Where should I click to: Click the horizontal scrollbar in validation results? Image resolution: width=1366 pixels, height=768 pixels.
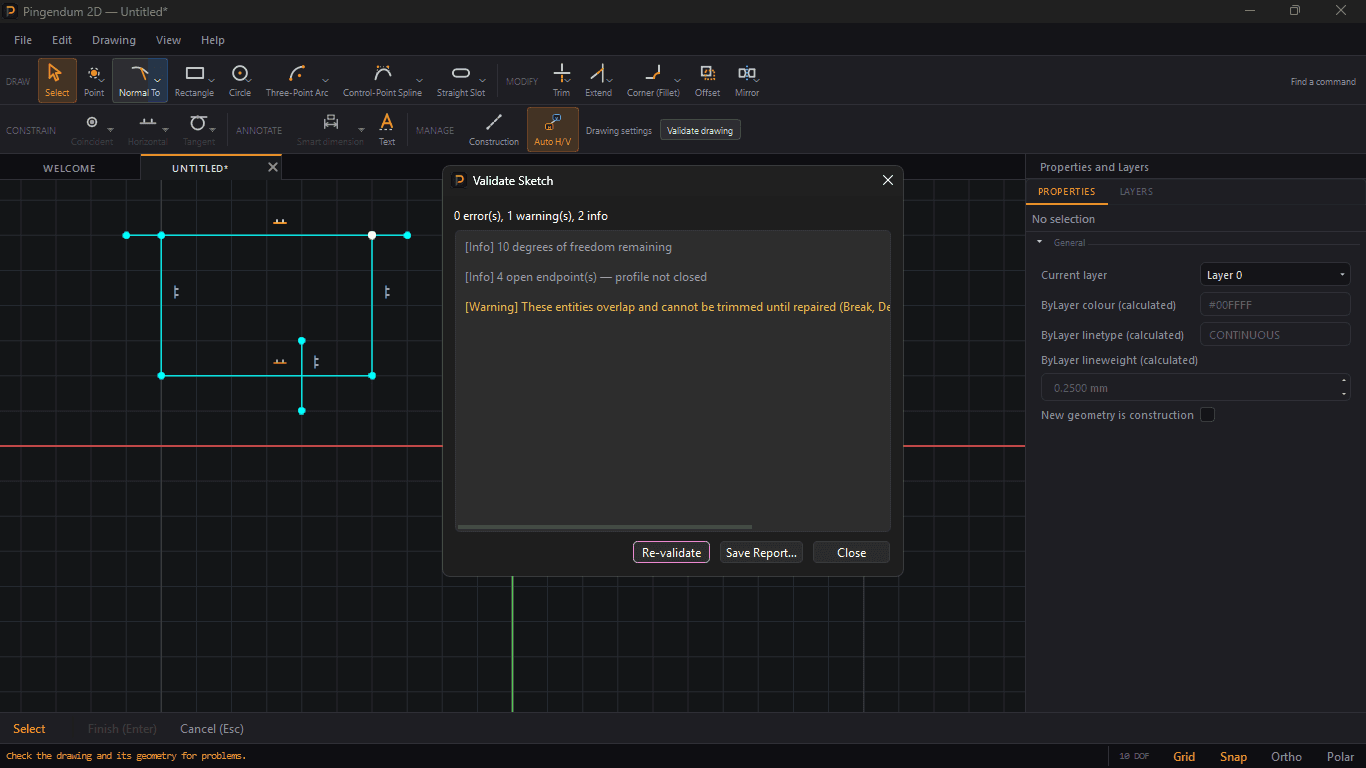[604, 527]
